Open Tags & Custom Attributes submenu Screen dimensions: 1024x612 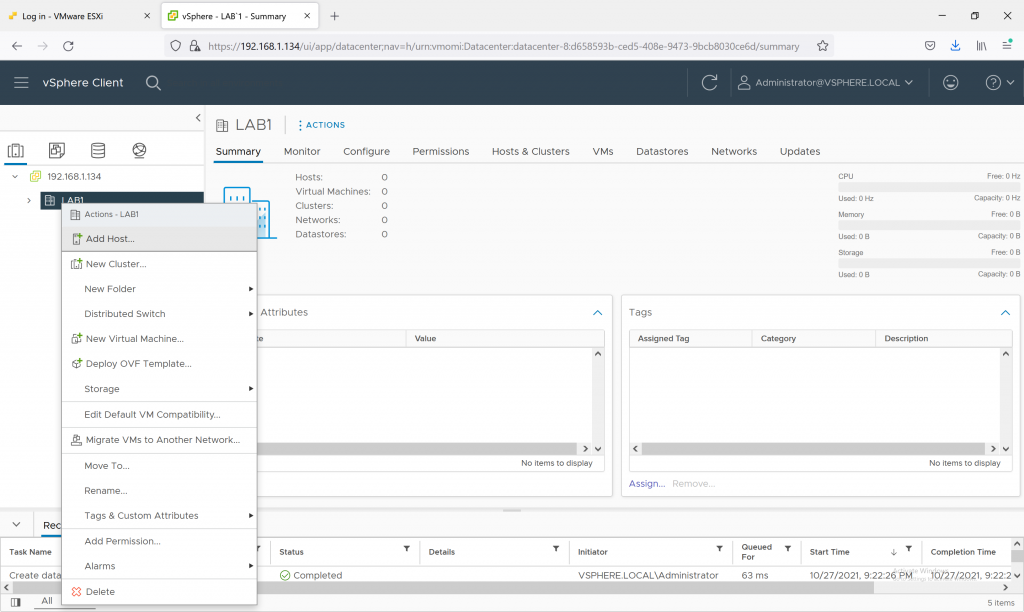(159, 515)
